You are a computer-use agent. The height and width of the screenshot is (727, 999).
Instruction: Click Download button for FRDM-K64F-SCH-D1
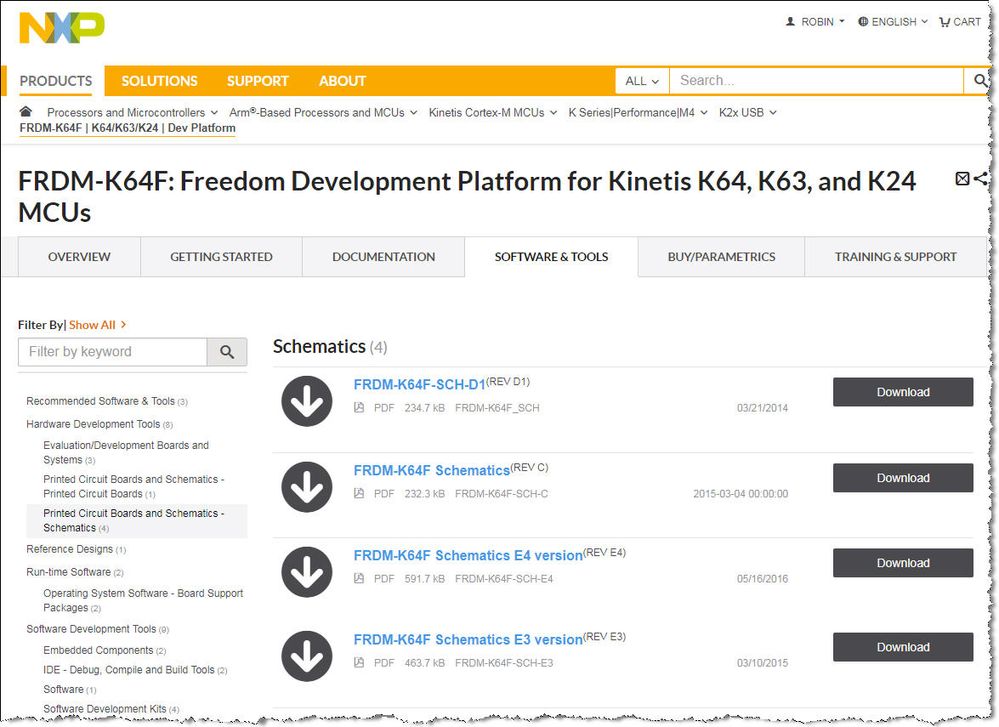[x=903, y=392]
